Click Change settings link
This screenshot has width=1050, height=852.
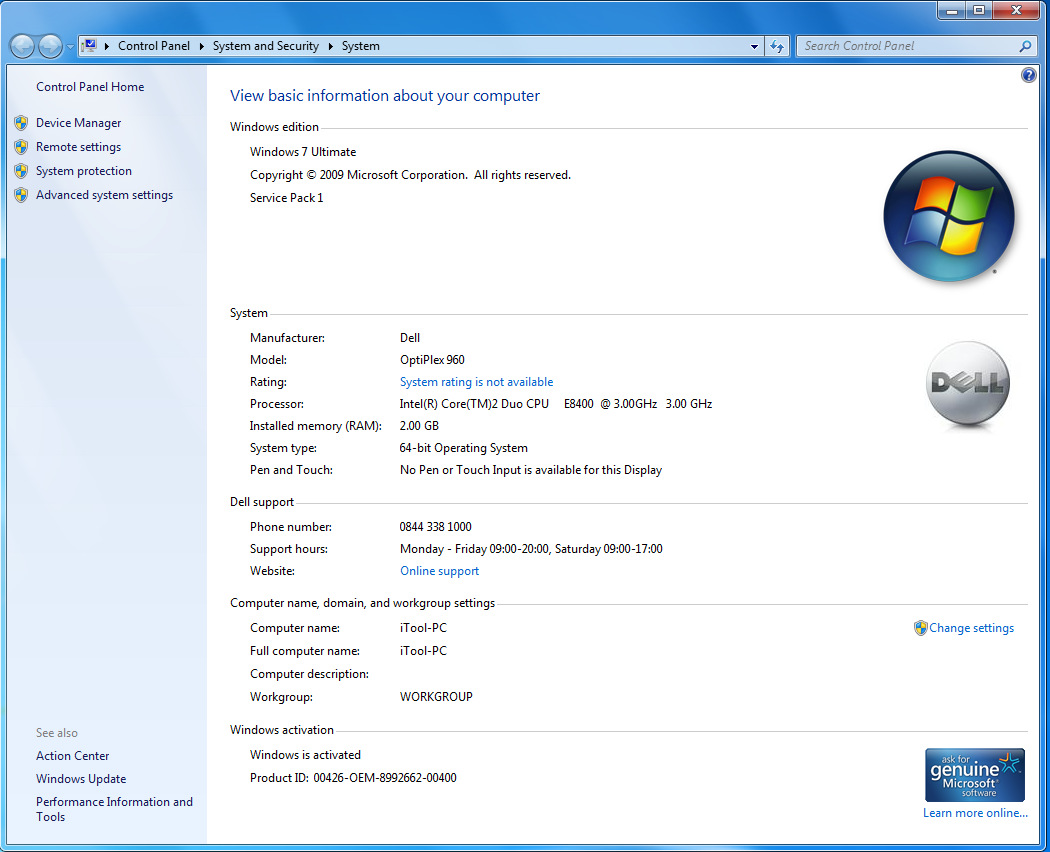coord(971,628)
